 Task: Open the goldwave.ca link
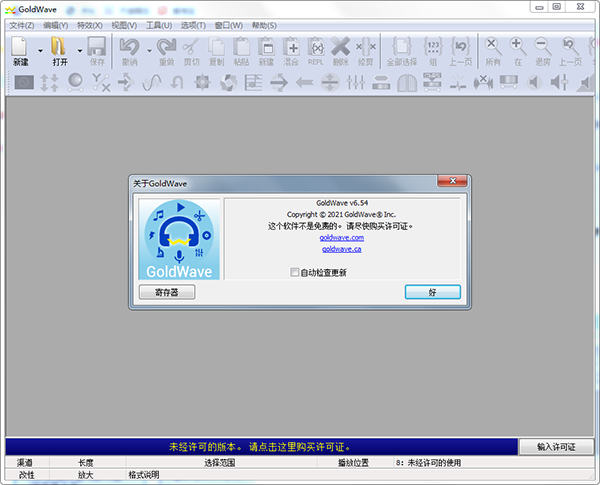(342, 249)
